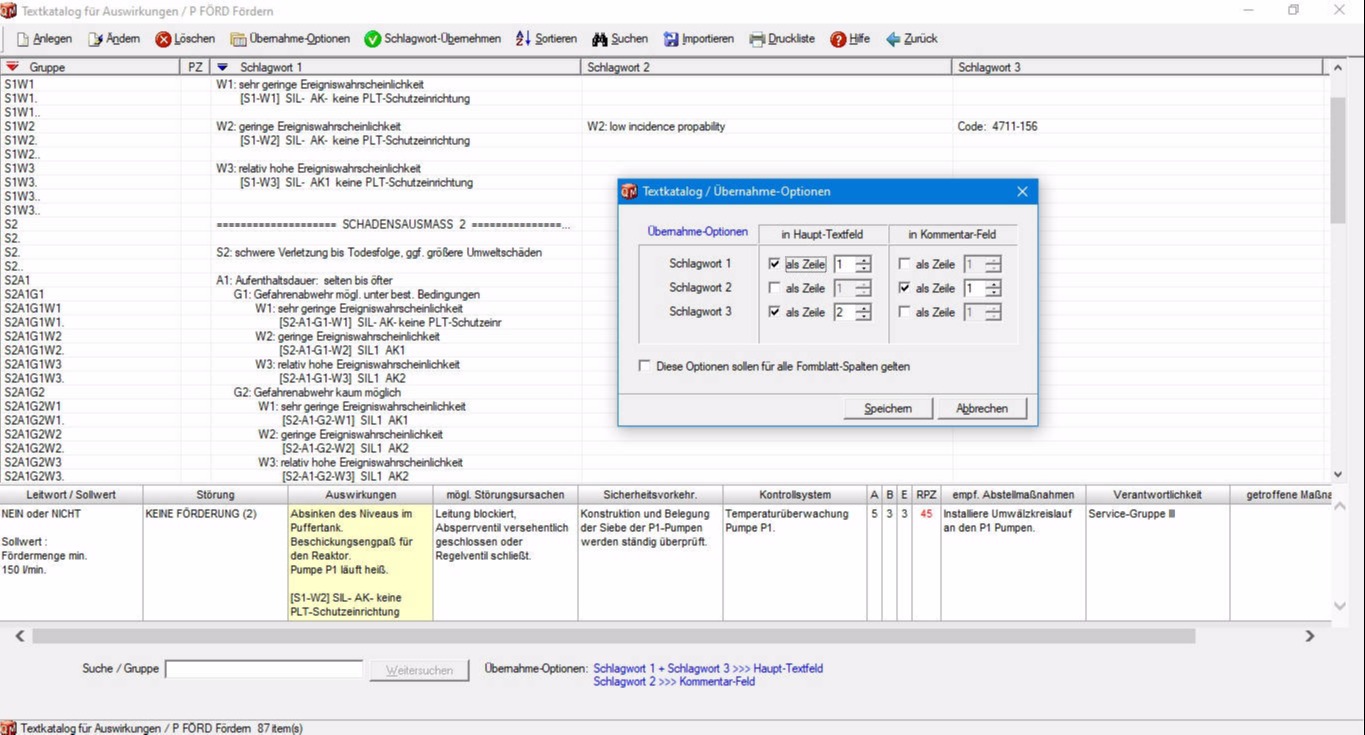Click Abbrechen in the options dialog
This screenshot has width=1365, height=735.
click(982, 408)
